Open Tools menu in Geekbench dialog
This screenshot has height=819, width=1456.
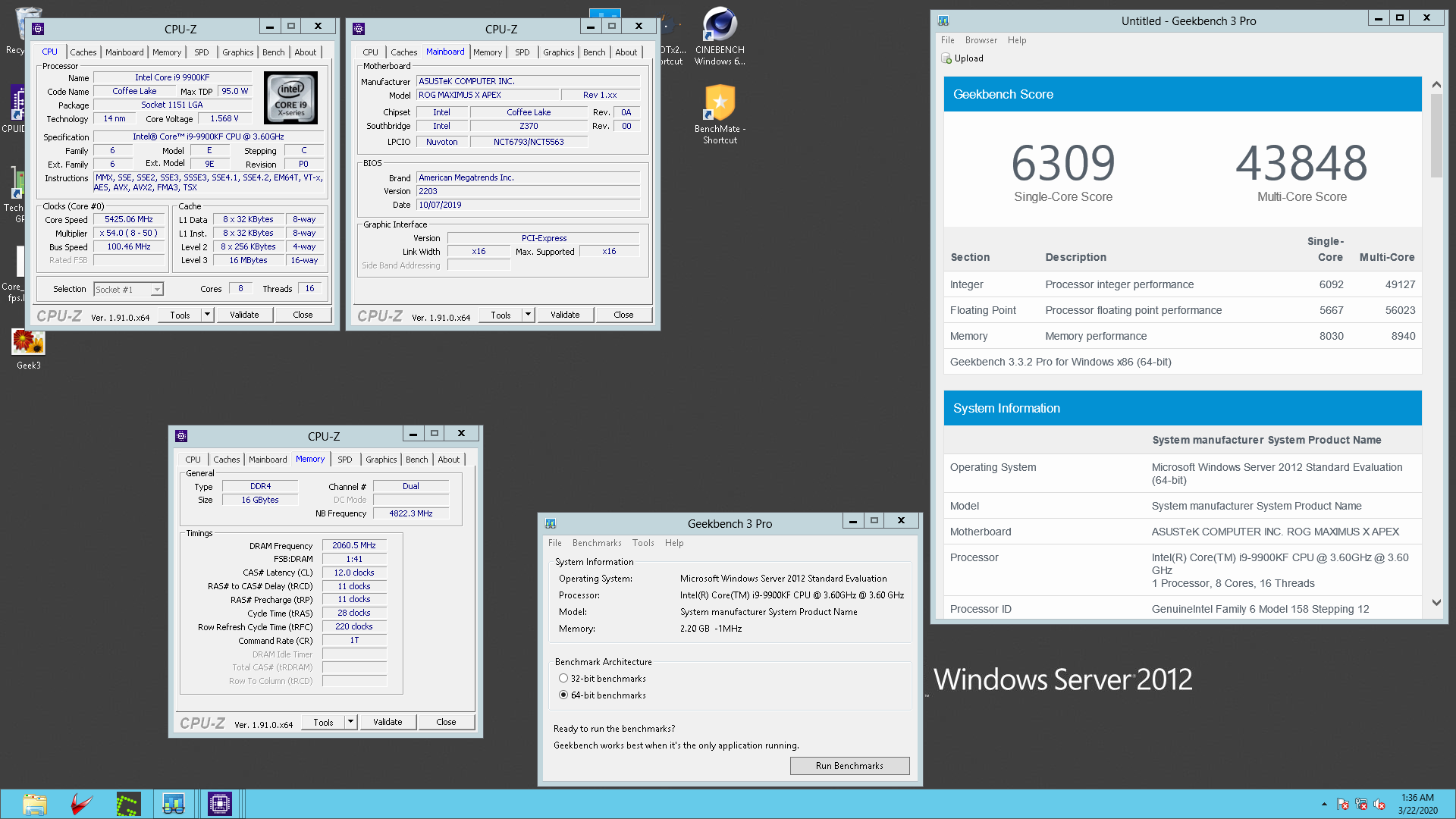pos(643,543)
